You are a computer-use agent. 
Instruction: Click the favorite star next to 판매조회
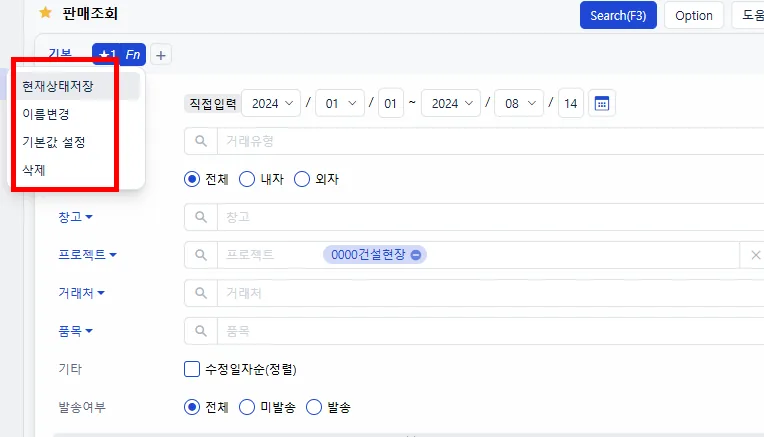click(x=45, y=13)
